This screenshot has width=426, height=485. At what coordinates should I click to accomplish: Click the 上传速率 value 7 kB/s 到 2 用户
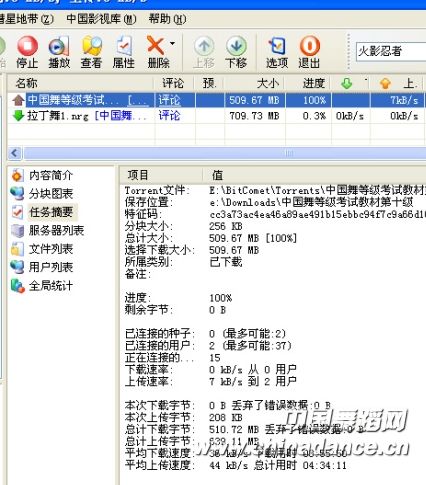253,381
